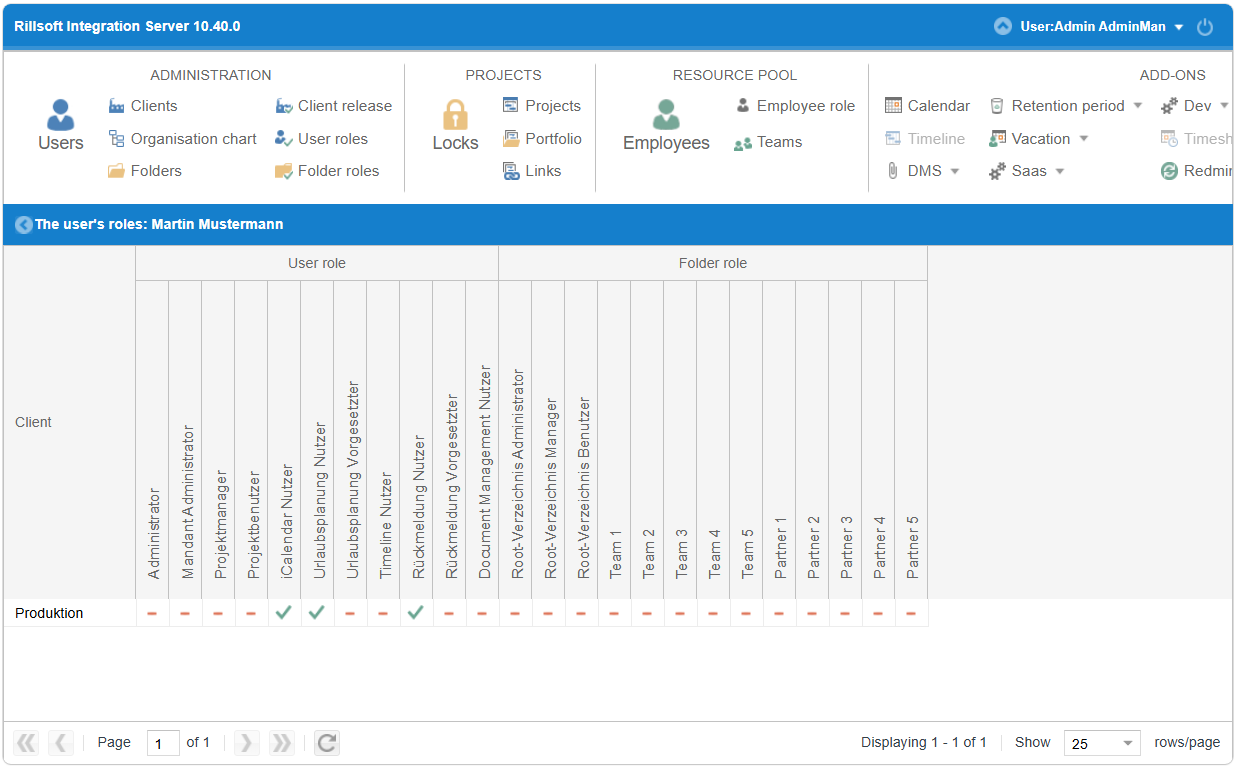Toggle Urlaubsplanung Nutzer role for Produktion
1235x766 pixels.
click(317, 613)
